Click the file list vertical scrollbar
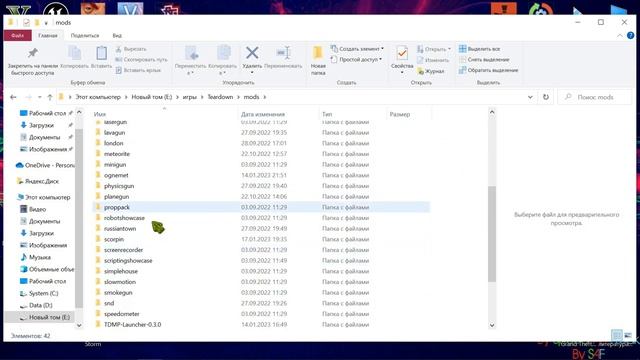This screenshot has height=360, width=640. coord(492,233)
